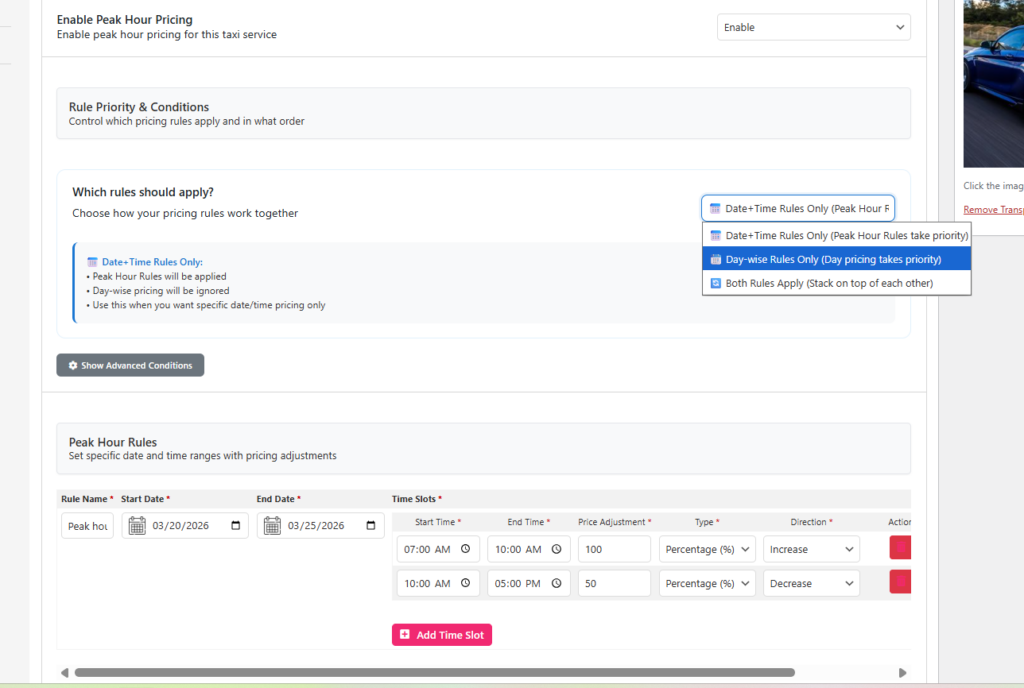Open the Start Date calendar picker icon
Image resolution: width=1024 pixels, height=688 pixels.
[136, 525]
